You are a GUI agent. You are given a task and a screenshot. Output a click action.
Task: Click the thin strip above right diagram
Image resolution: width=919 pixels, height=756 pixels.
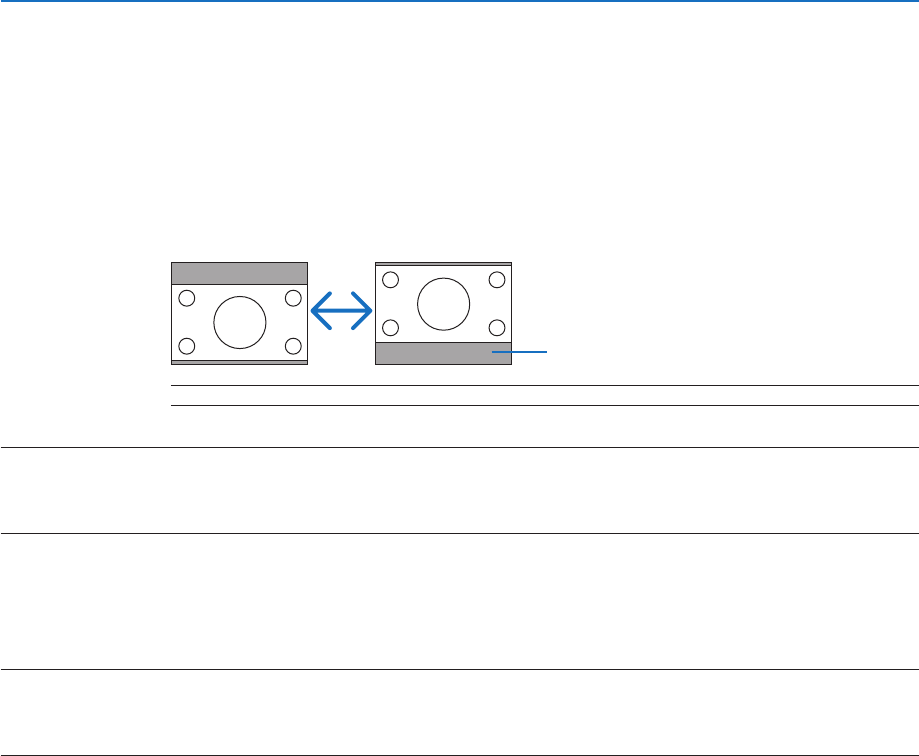coord(443,264)
